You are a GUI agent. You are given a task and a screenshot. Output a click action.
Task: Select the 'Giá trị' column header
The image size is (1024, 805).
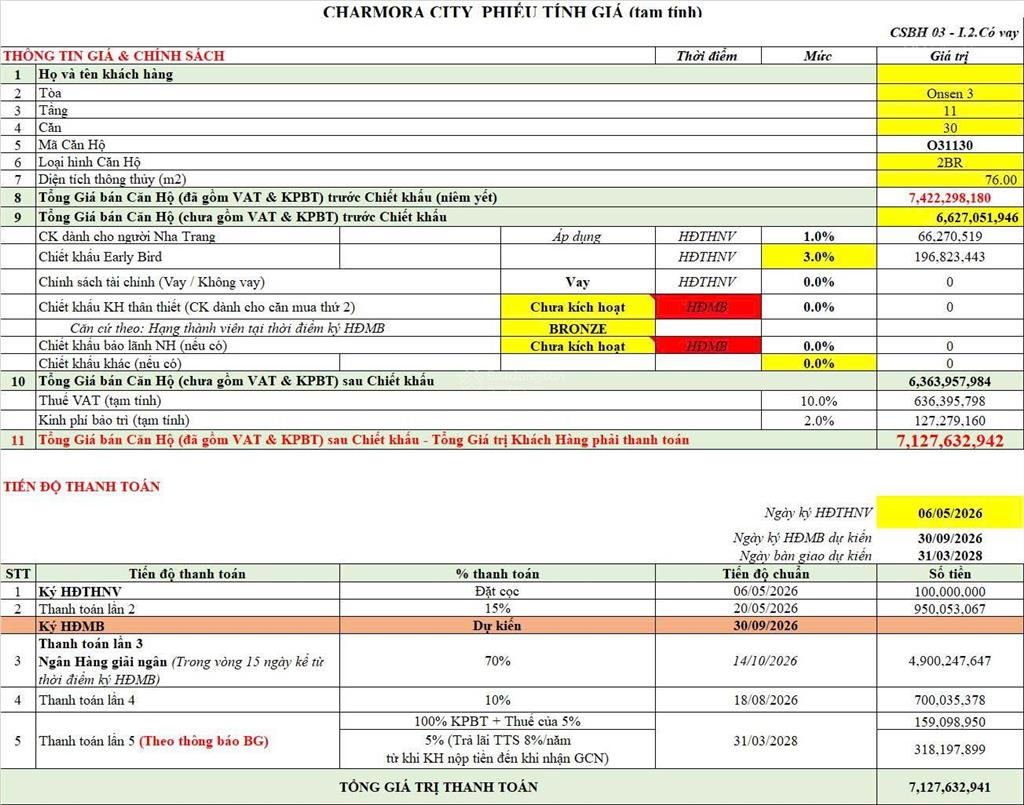[x=950, y=56]
